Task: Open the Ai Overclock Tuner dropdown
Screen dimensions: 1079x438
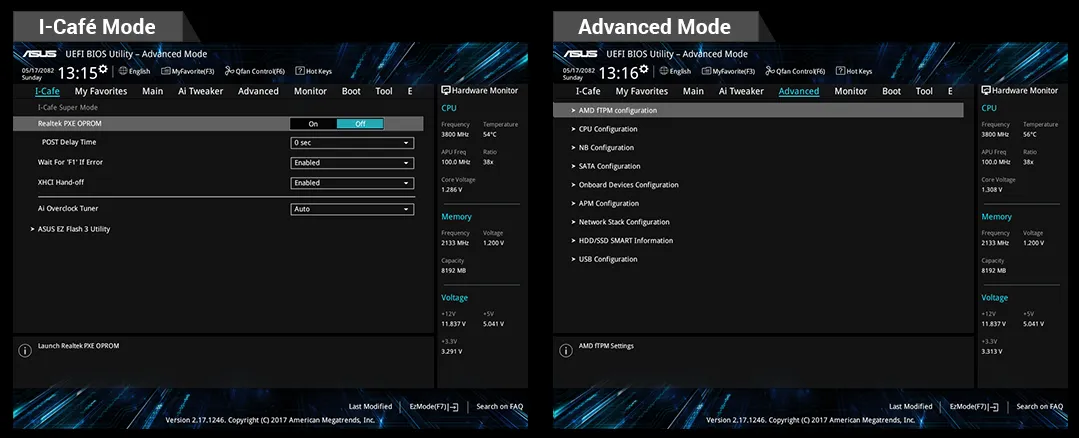Action: 352,209
